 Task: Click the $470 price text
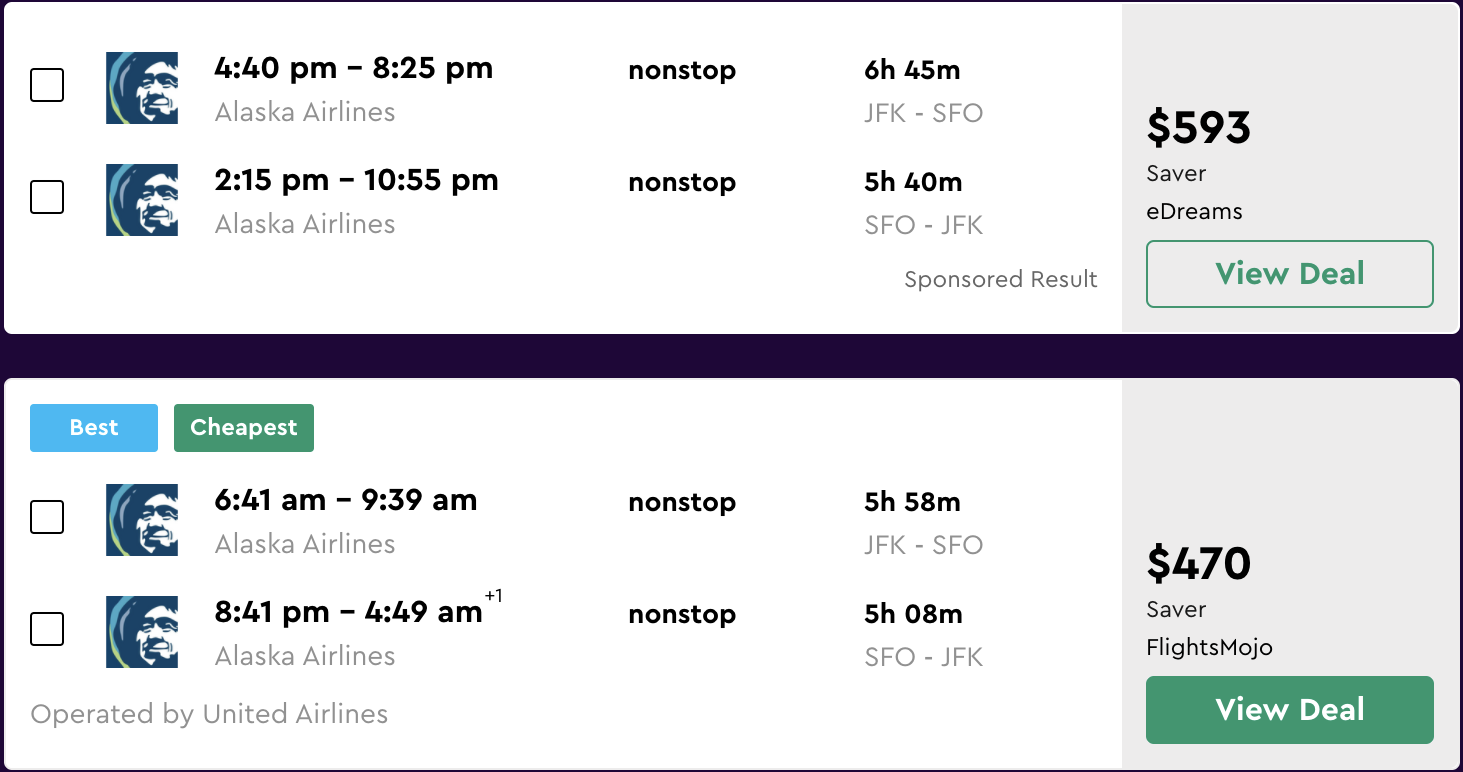(1199, 564)
